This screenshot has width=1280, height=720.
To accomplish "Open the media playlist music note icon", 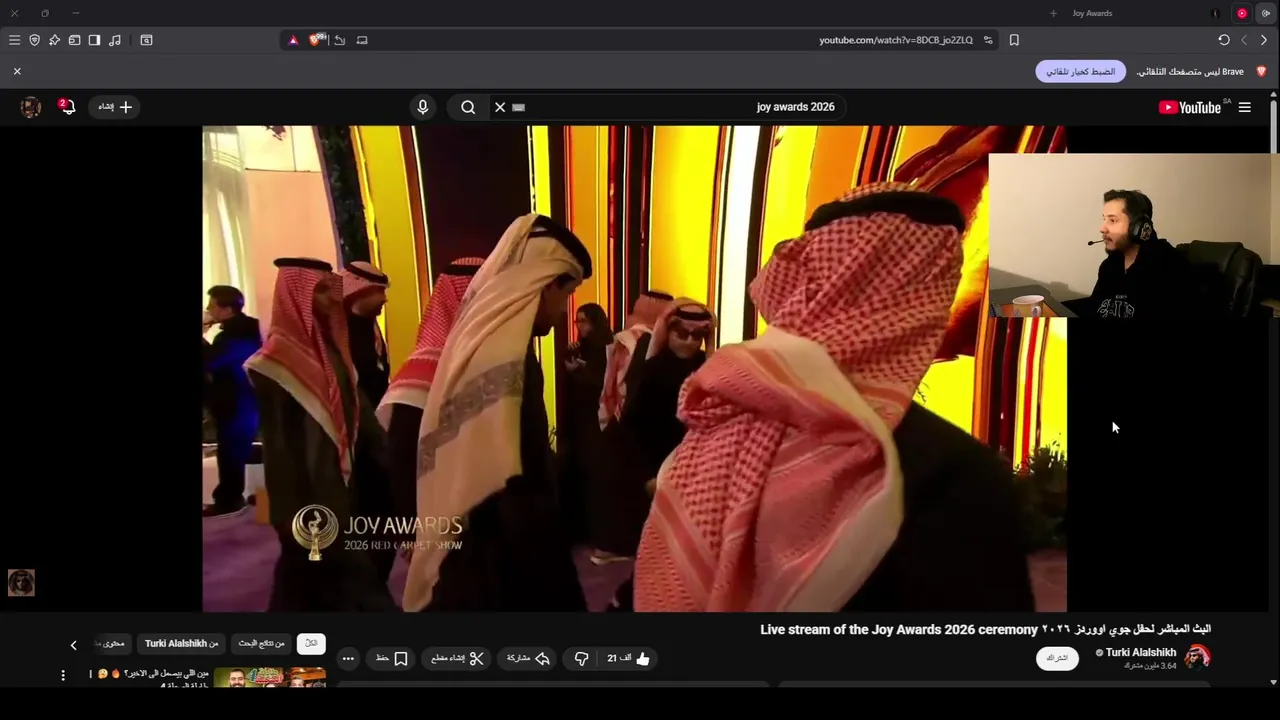I will pos(115,40).
